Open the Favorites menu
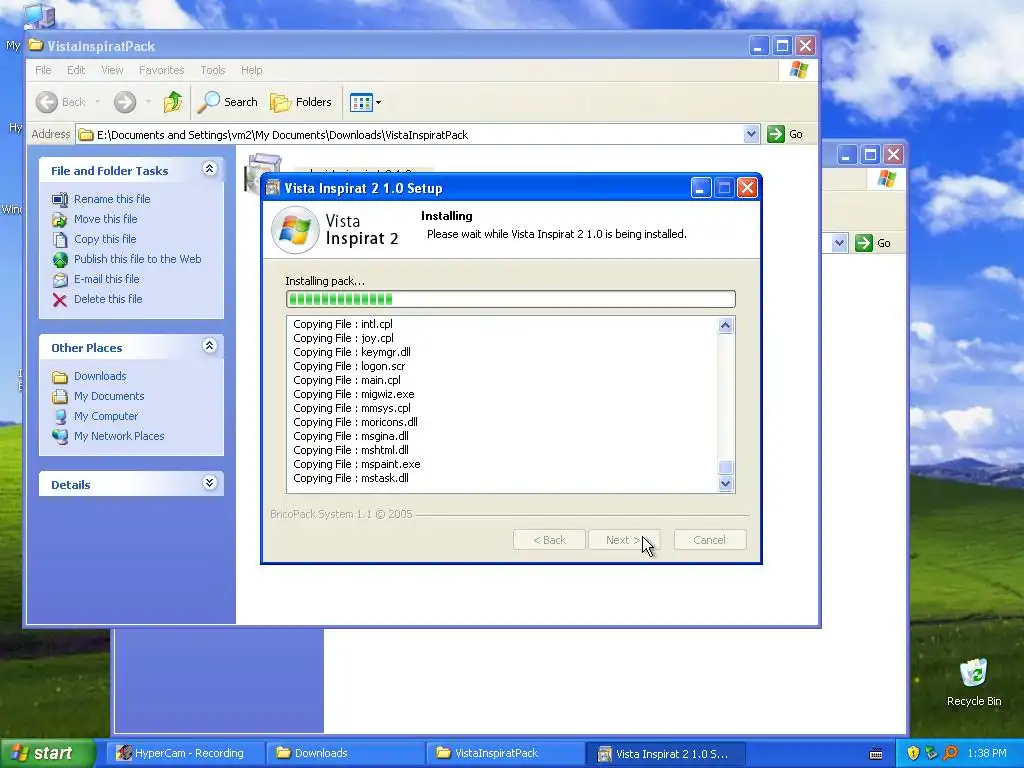1024x768 pixels. [x=161, y=70]
